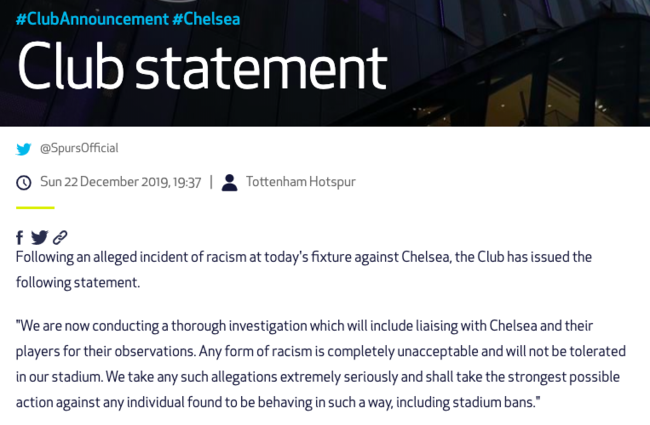650x425 pixels.
Task: Click the dark stadium header image
Action: pos(520,60)
